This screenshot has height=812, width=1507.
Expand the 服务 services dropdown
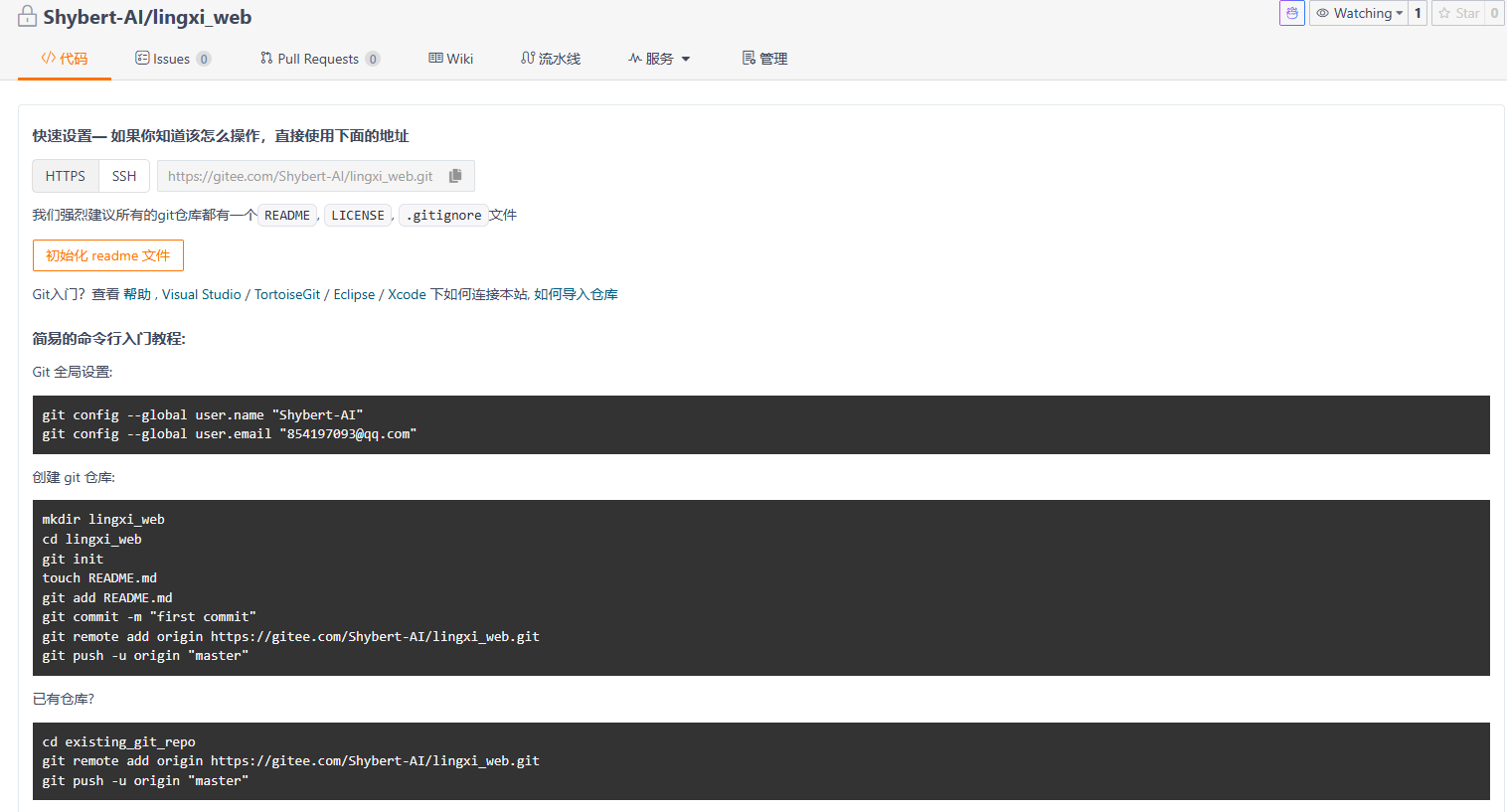(659, 59)
